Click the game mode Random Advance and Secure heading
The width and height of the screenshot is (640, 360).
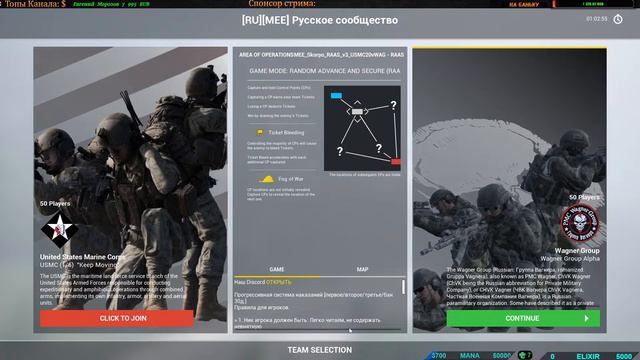[325, 71]
